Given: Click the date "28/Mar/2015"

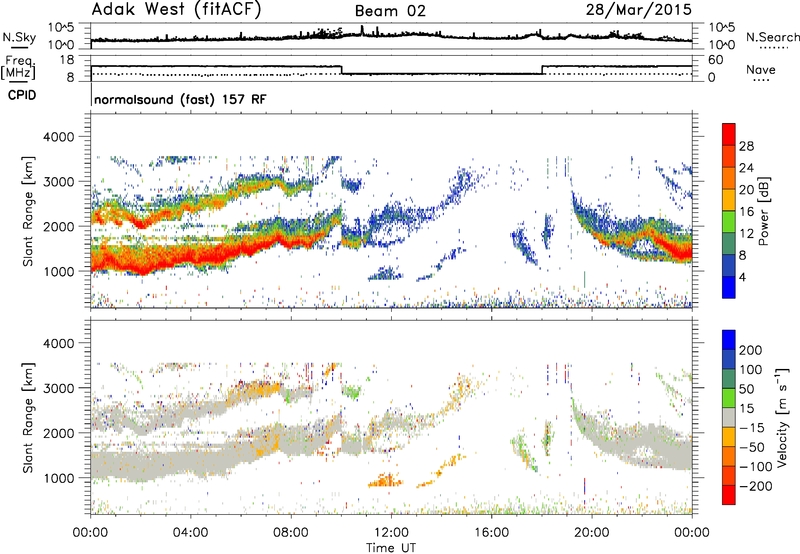Looking at the screenshot, I should [x=638, y=9].
